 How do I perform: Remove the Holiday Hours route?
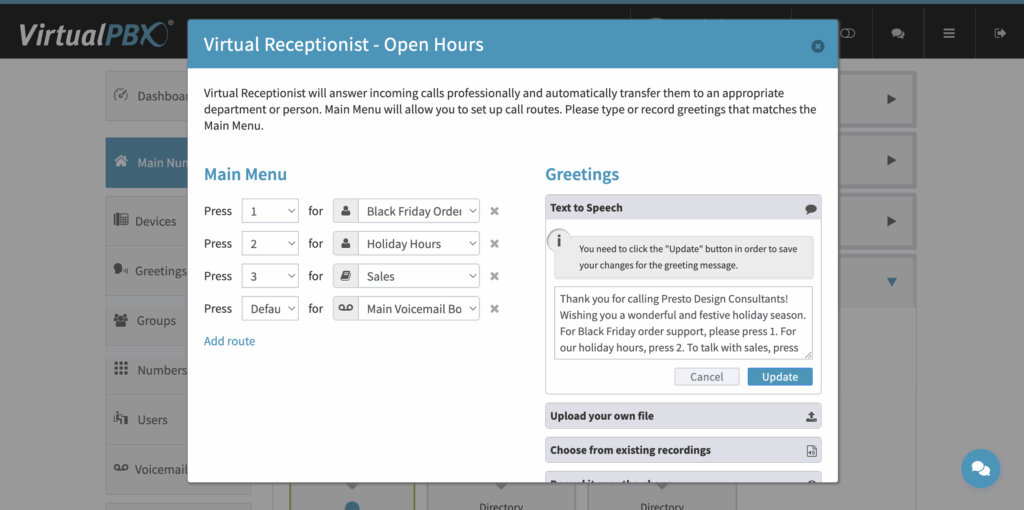point(494,244)
